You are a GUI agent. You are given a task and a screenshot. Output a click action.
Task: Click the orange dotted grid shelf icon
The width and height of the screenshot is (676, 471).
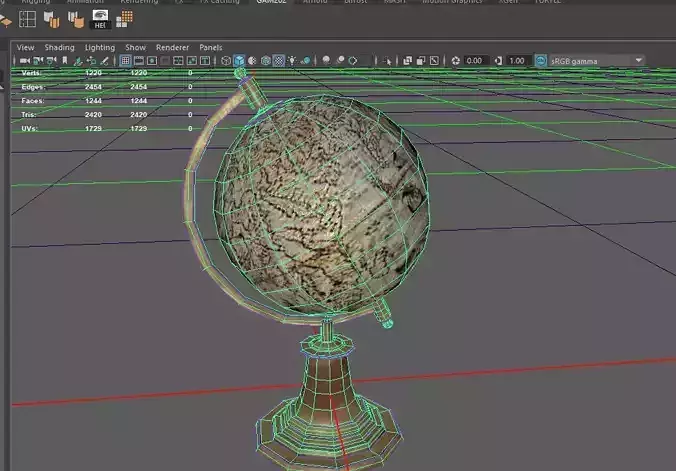click(x=125, y=19)
